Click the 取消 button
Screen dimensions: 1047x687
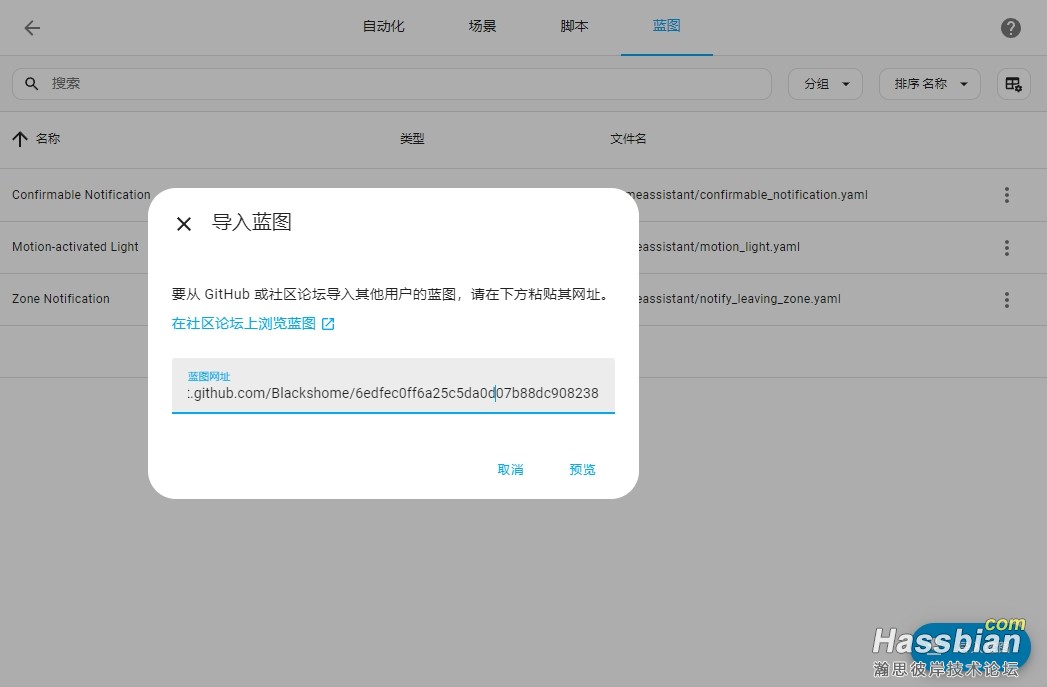click(x=511, y=470)
